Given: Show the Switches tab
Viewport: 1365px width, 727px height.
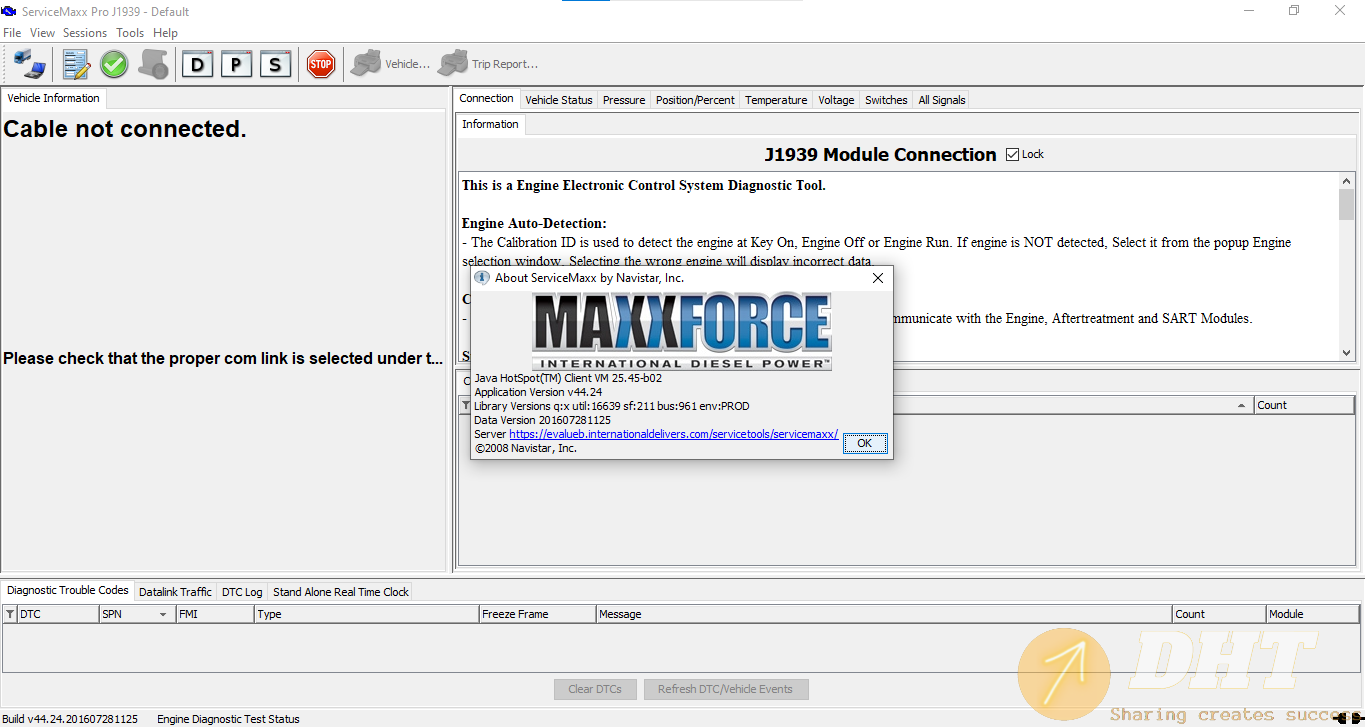Looking at the screenshot, I should pos(886,100).
